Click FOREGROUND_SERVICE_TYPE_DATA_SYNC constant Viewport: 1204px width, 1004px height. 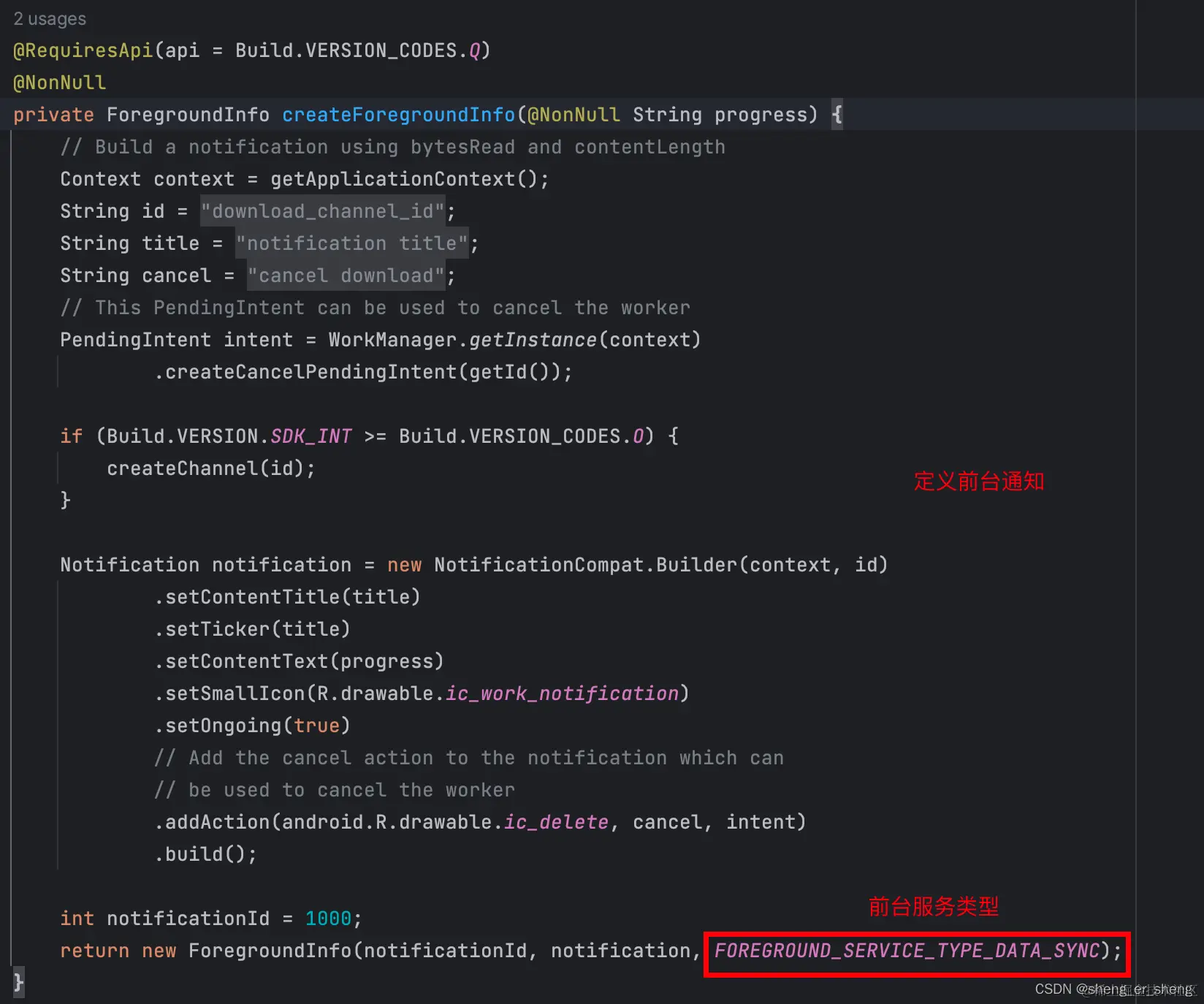click(907, 951)
